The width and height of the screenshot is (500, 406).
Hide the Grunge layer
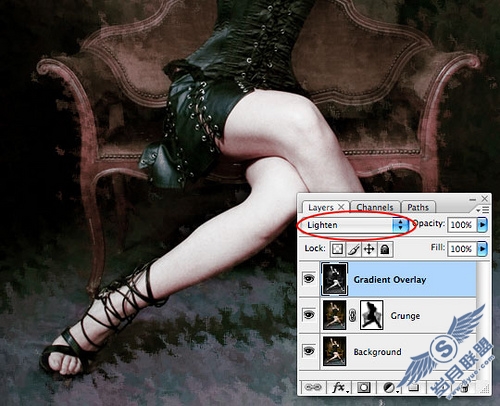pos(309,315)
